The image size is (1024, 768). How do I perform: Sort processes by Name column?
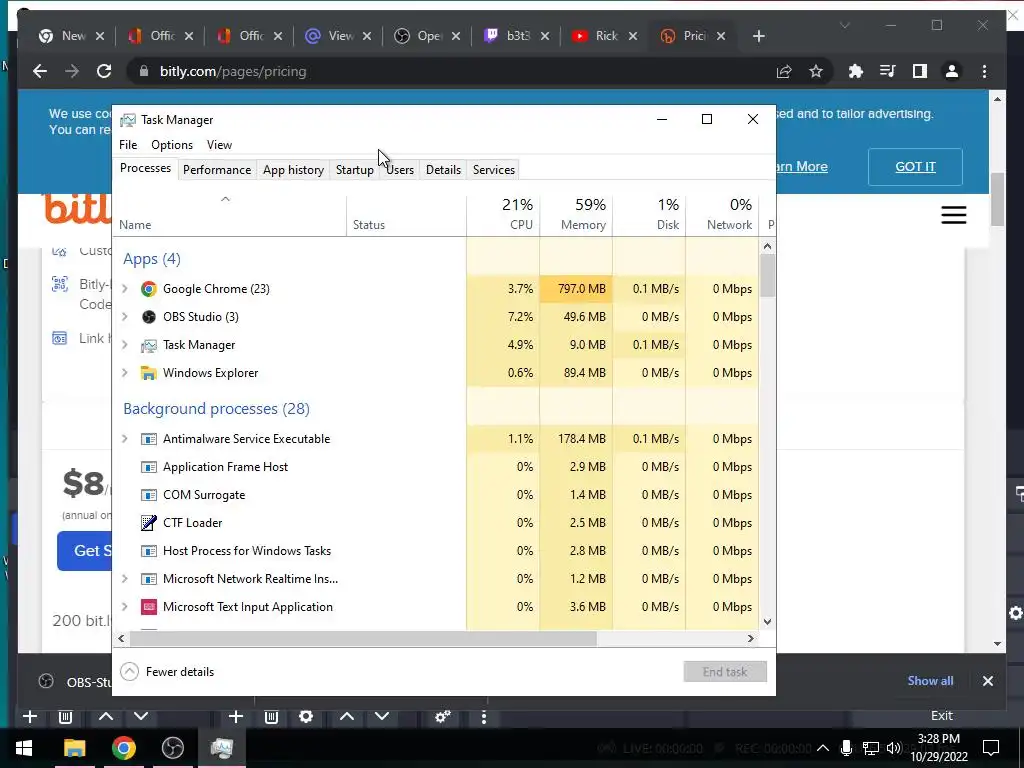(229, 215)
